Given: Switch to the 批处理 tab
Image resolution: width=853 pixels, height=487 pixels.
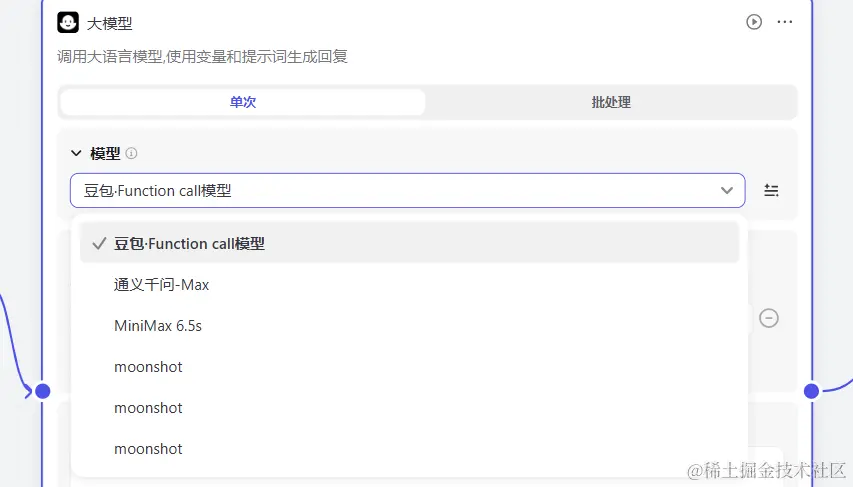Looking at the screenshot, I should coord(610,102).
